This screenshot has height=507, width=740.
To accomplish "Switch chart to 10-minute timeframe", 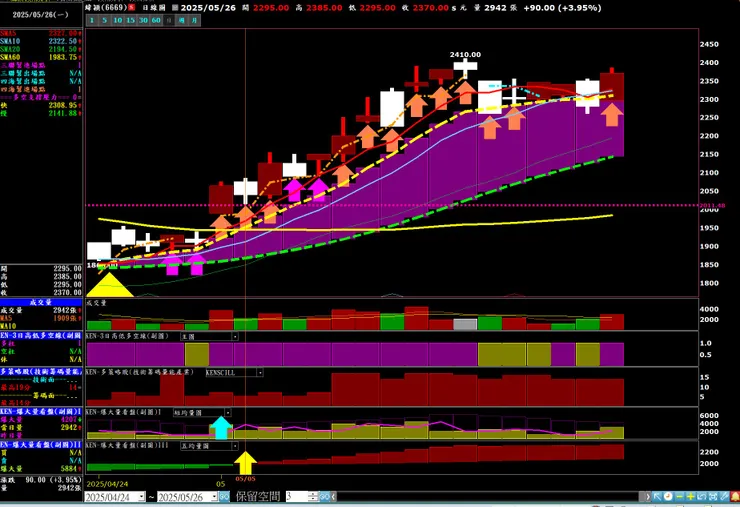I will pos(118,20).
